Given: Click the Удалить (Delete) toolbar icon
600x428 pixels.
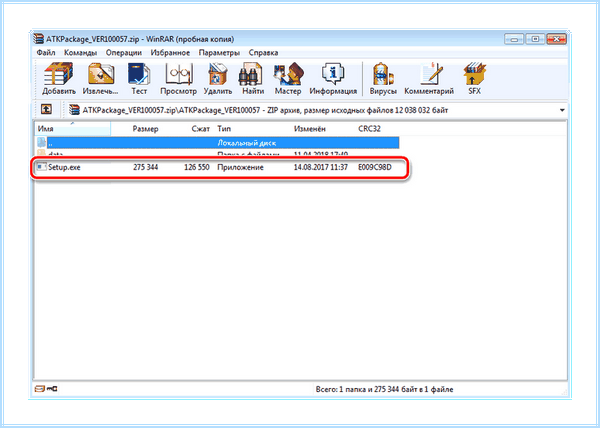Looking at the screenshot, I should pyautogui.click(x=218, y=79).
